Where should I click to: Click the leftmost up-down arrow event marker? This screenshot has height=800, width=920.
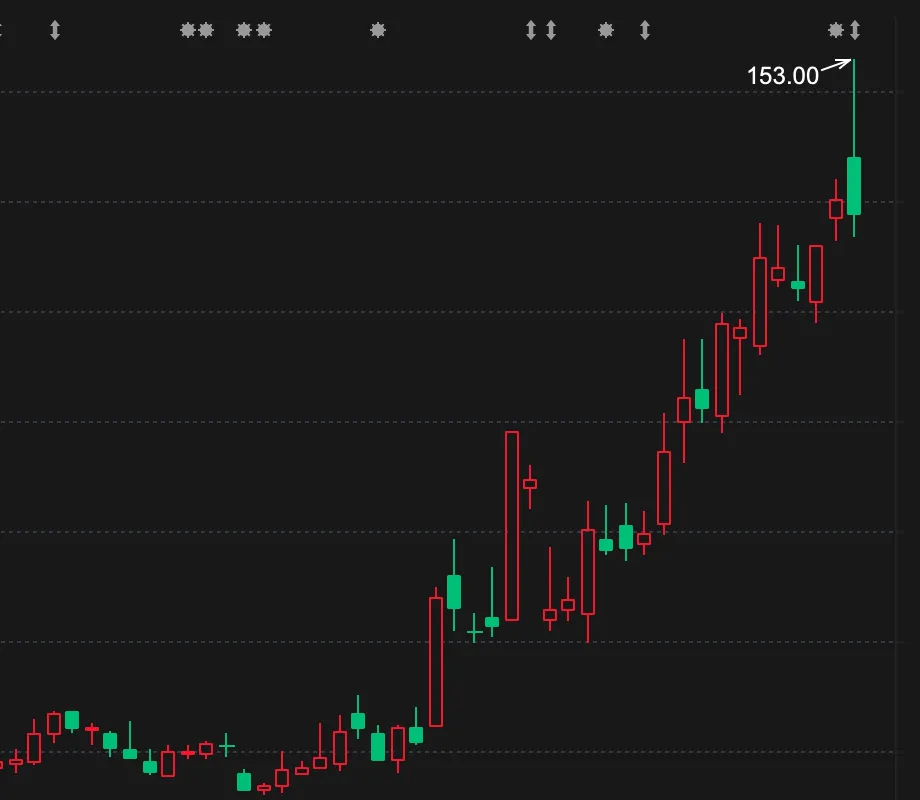click(x=55, y=30)
